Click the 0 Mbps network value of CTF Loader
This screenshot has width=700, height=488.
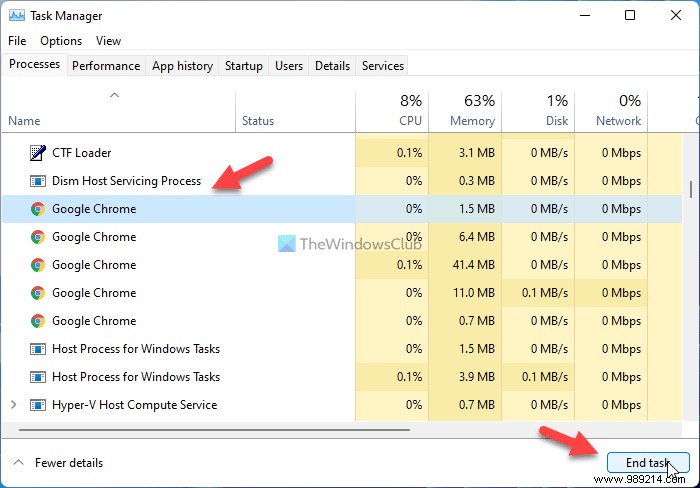621,153
